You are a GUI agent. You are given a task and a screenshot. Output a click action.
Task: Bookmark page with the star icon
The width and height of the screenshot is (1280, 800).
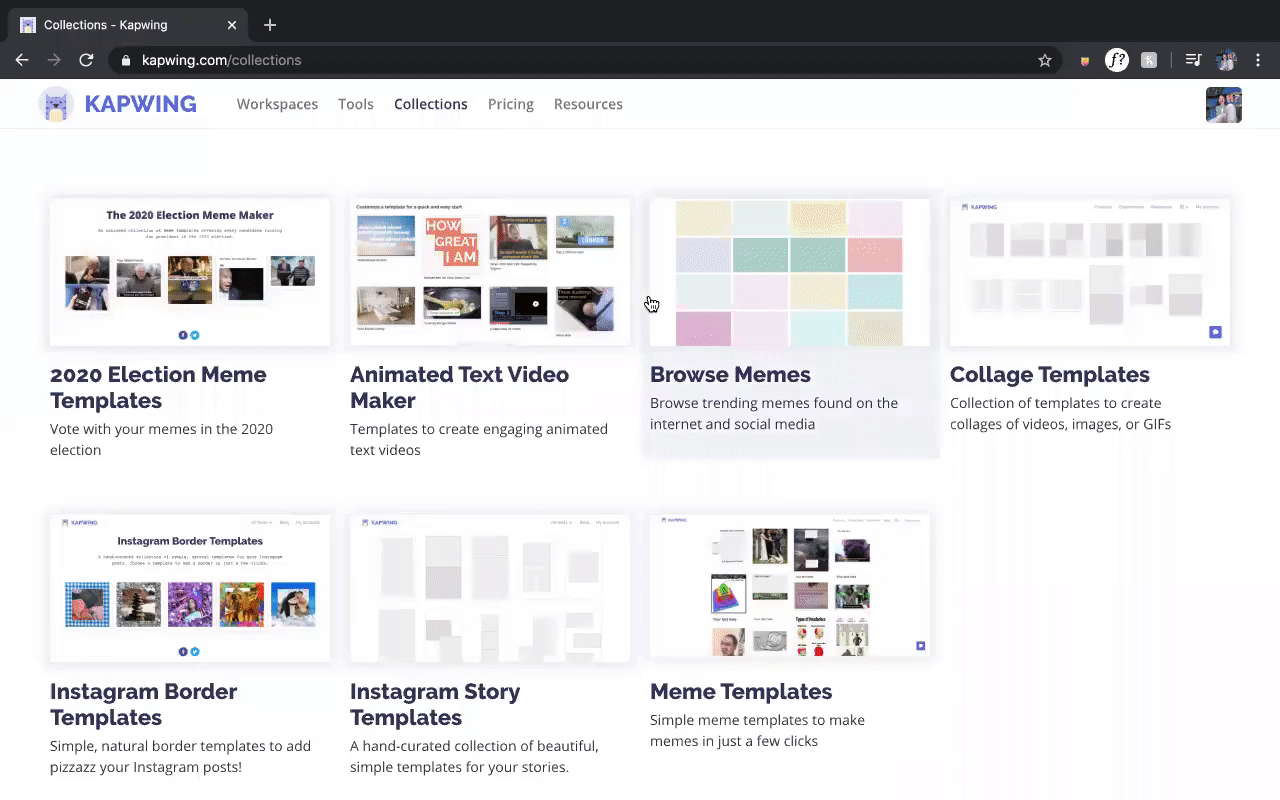click(x=1045, y=60)
